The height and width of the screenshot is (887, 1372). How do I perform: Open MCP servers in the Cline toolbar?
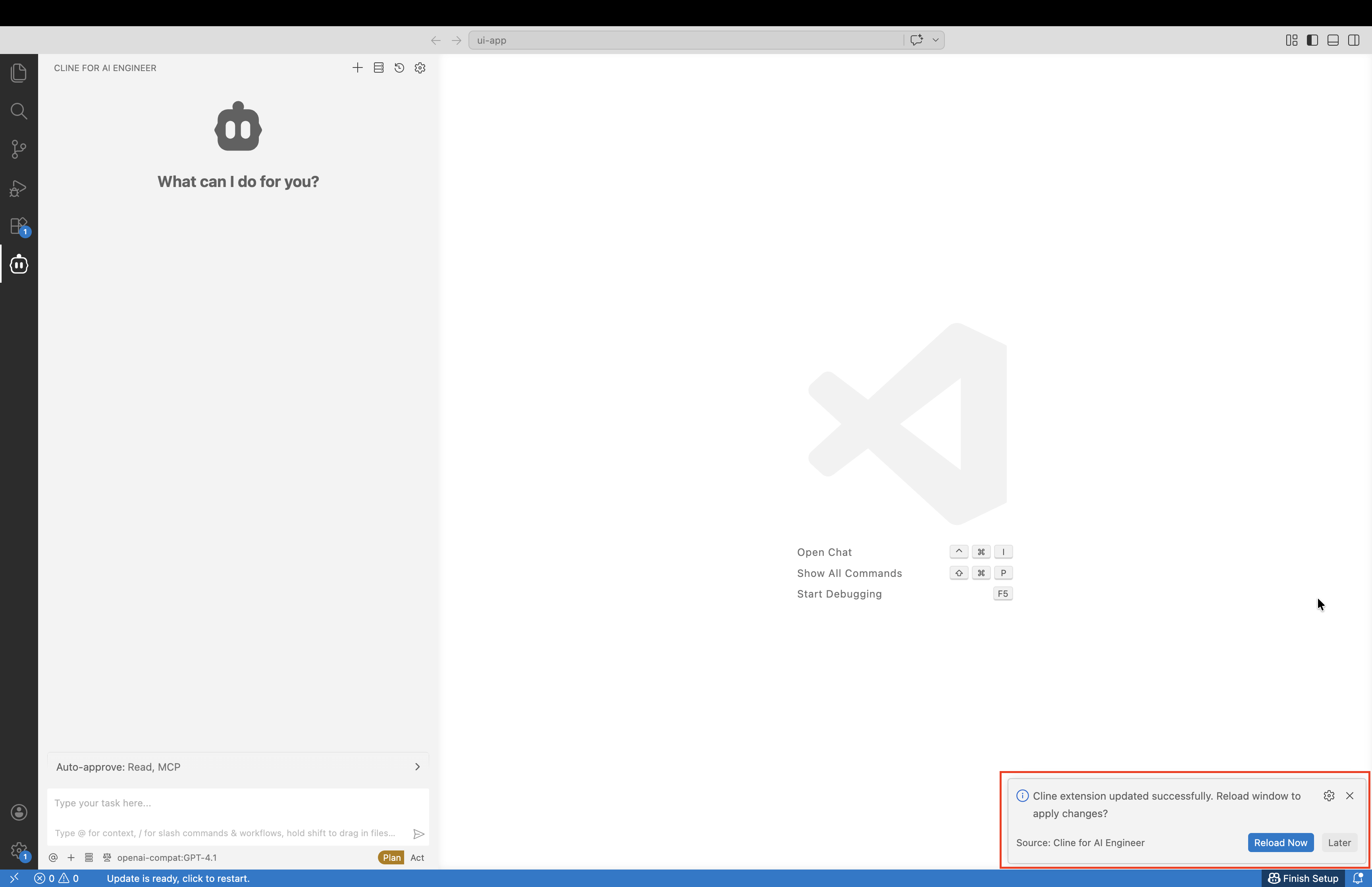click(x=378, y=67)
